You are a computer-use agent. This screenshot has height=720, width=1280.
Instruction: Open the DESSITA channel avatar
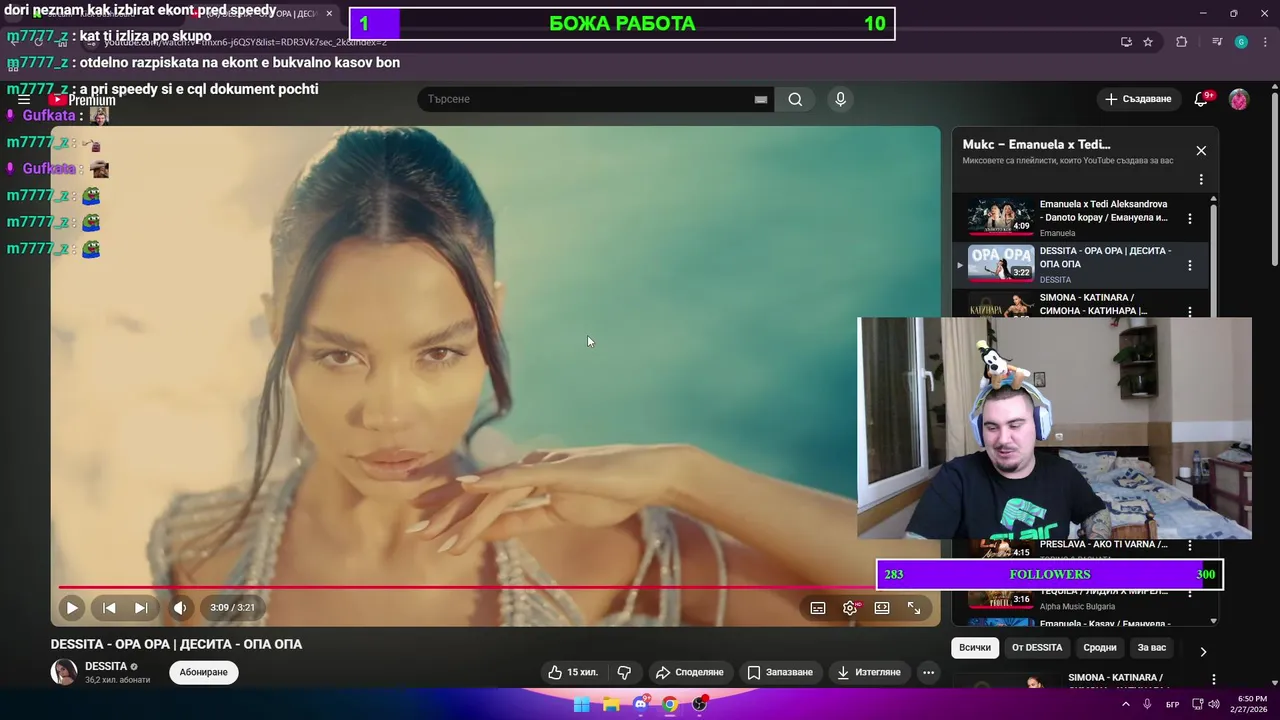64,672
